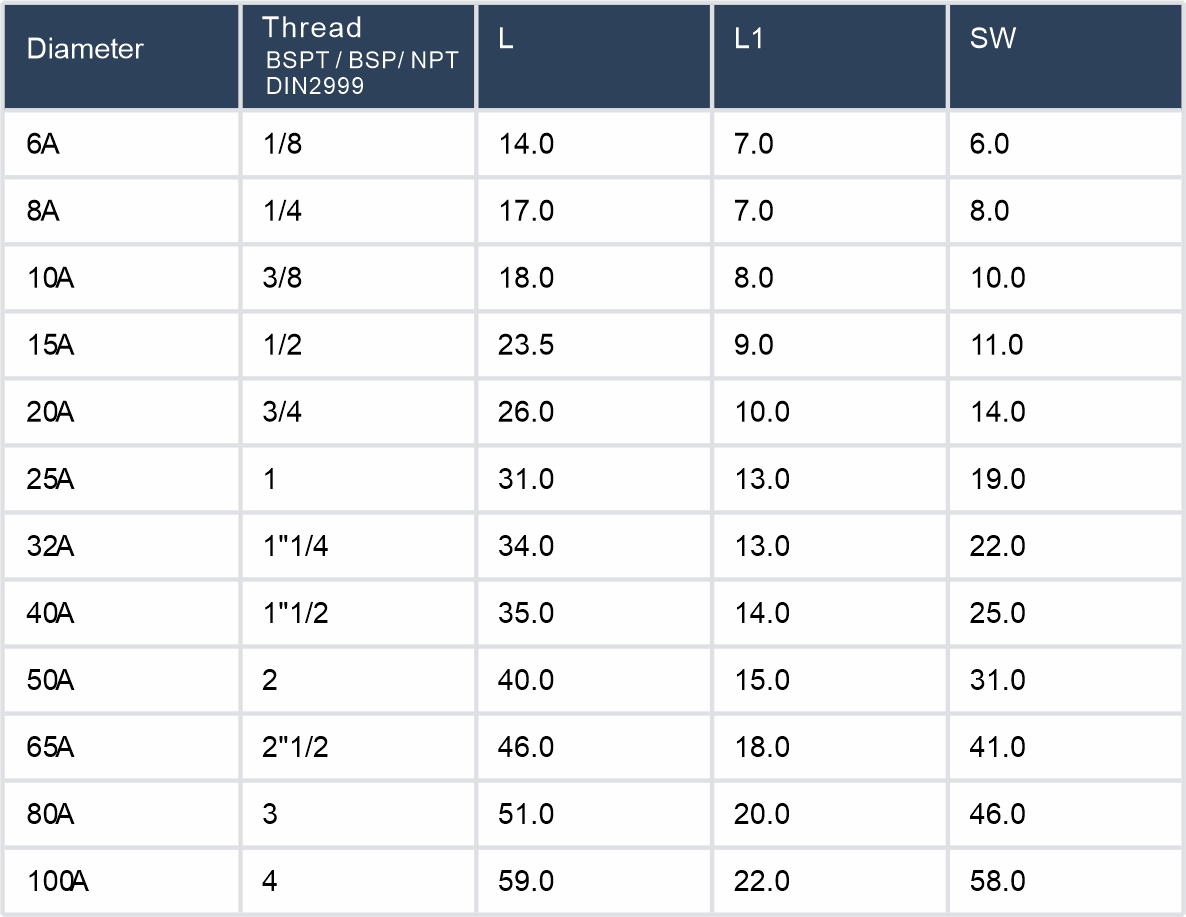This screenshot has height=917, width=1186.
Task: Select the 15.0 L1 value
Action: click(762, 680)
